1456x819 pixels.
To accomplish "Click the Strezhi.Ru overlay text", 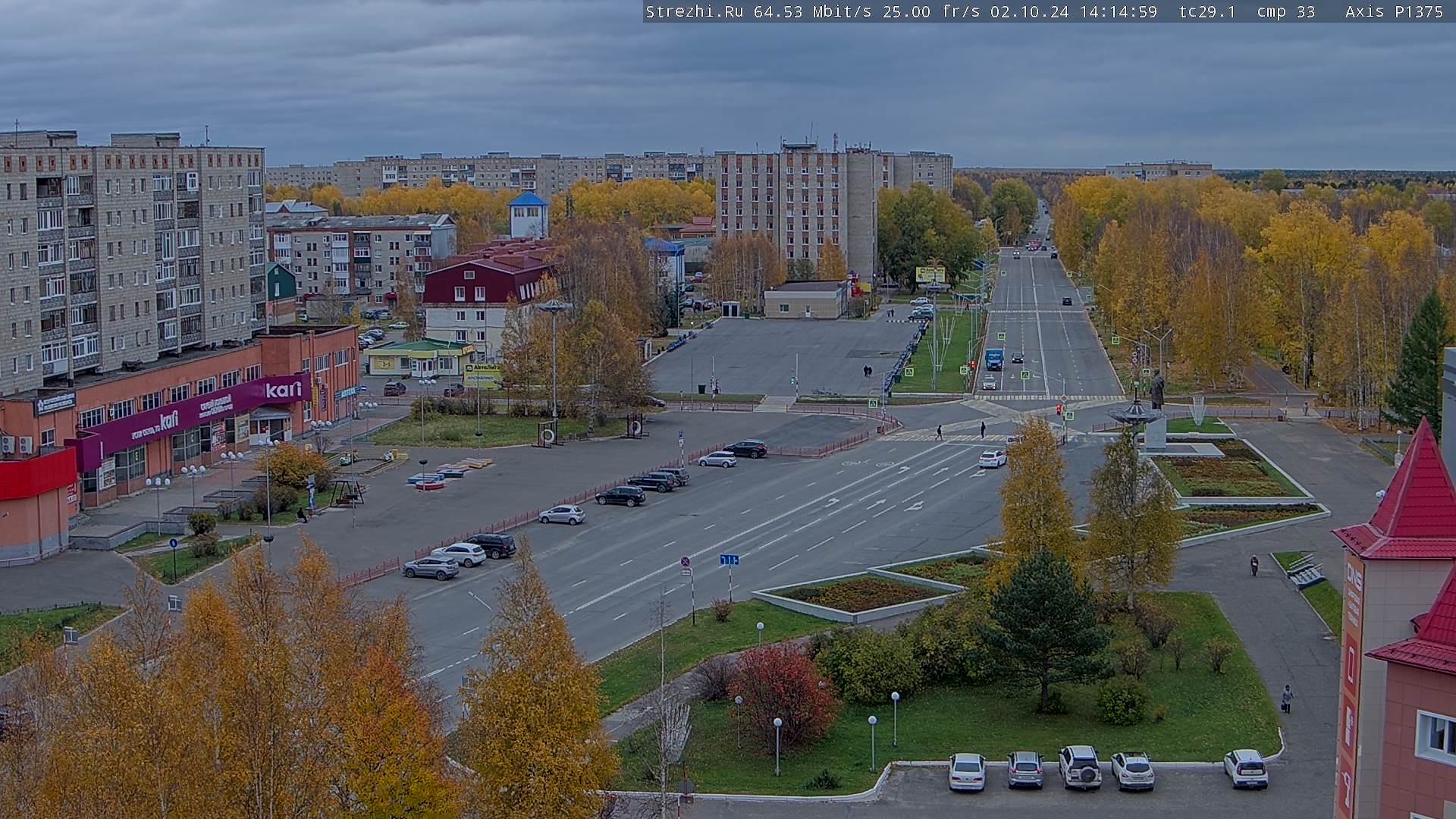I will 694,11.
